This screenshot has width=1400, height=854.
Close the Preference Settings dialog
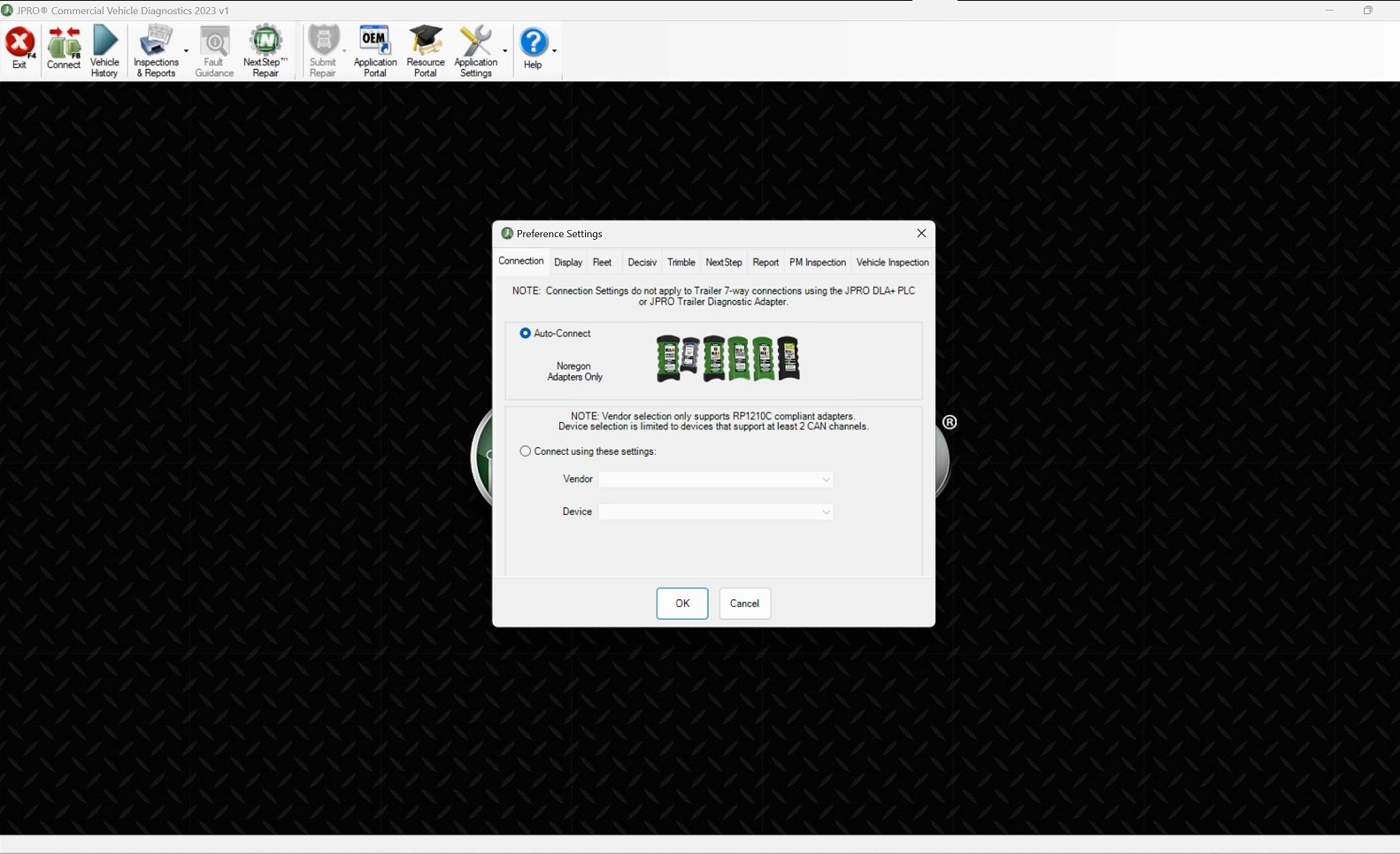click(x=921, y=234)
